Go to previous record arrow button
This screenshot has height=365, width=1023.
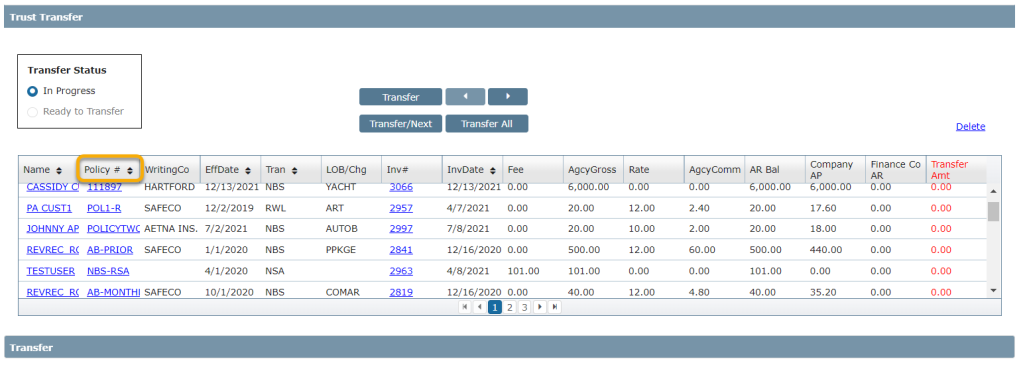[465, 97]
